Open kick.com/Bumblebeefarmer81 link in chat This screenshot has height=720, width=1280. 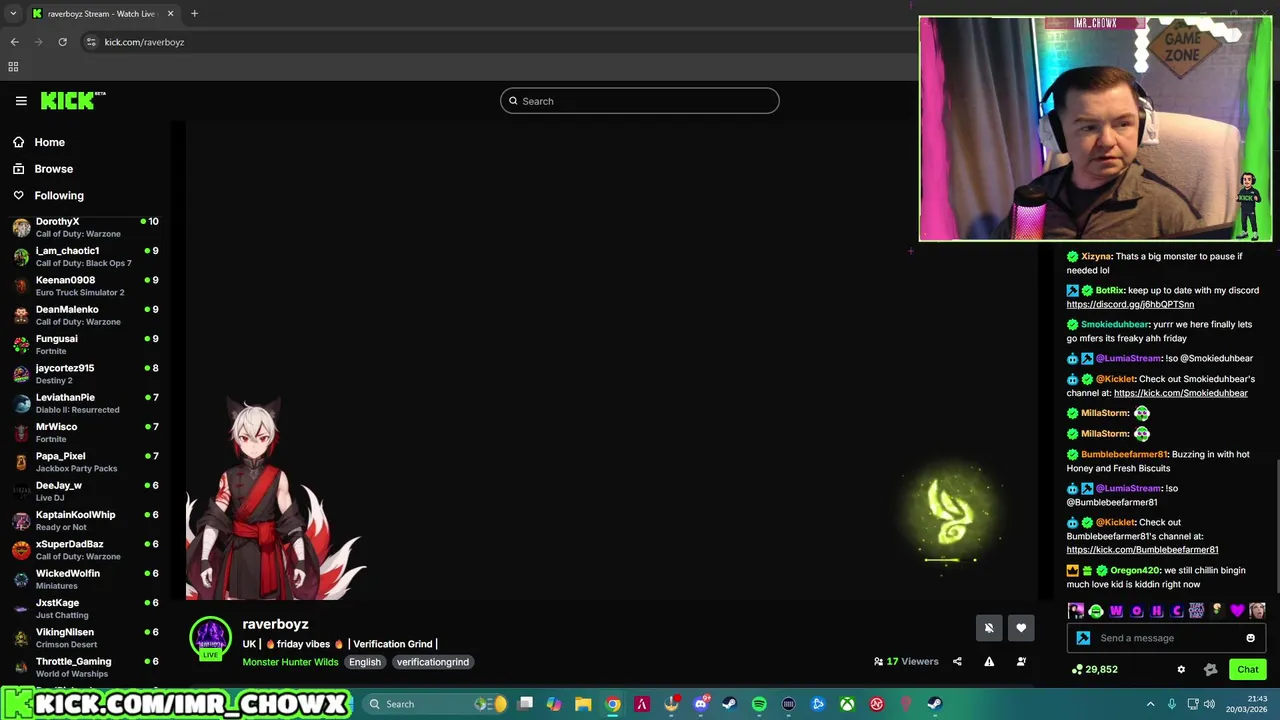coord(1142,549)
